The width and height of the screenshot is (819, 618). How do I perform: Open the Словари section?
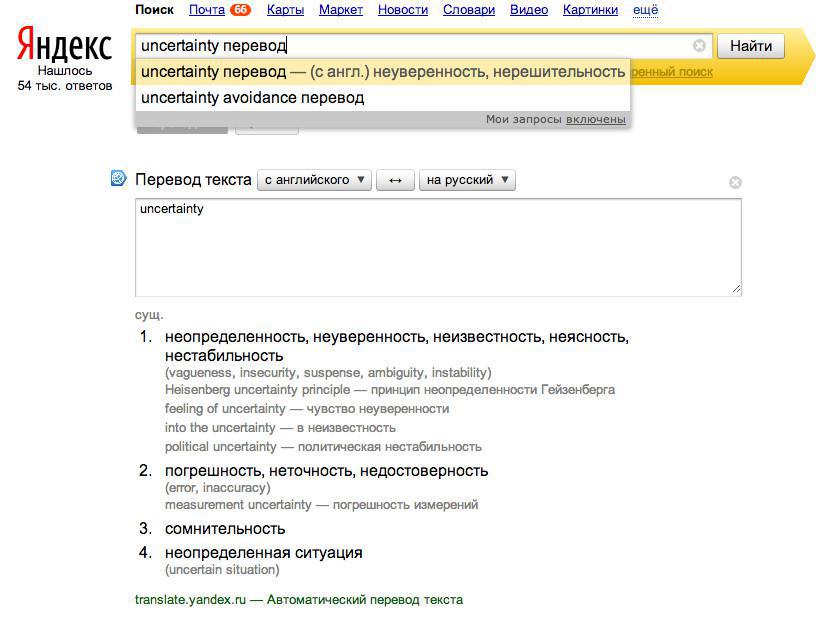468,9
